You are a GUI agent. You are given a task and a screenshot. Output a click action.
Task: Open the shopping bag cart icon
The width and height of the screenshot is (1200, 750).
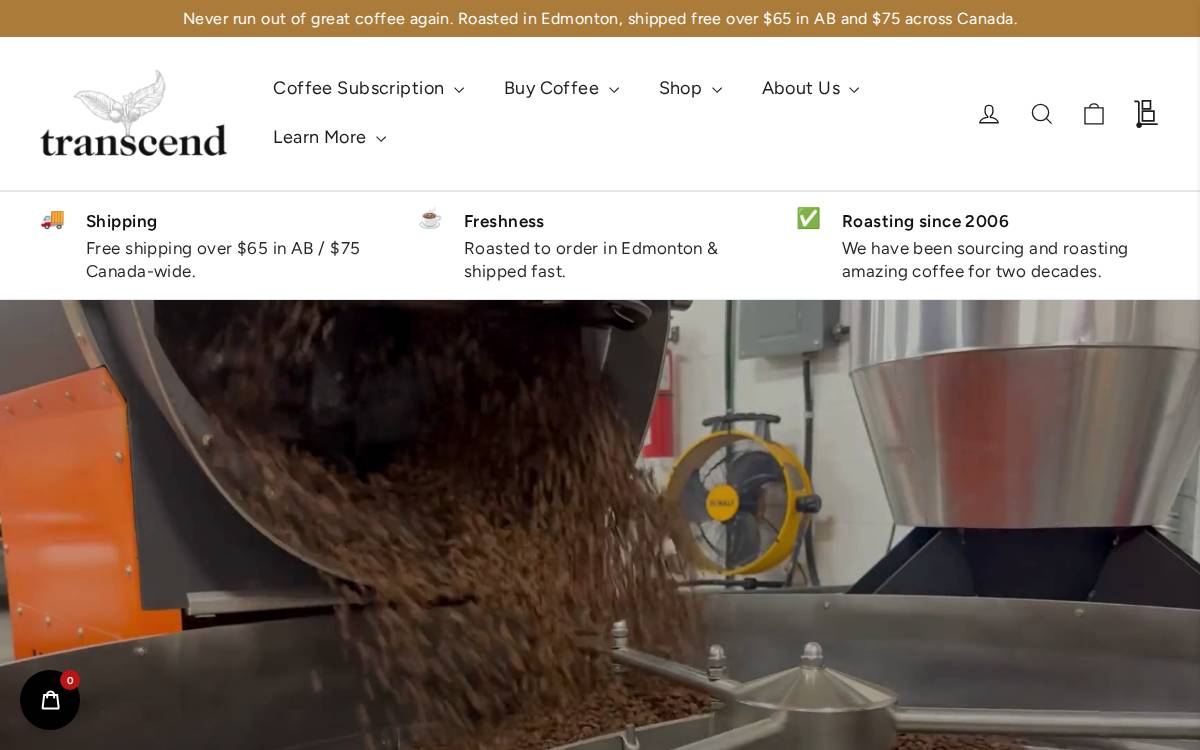1094,114
